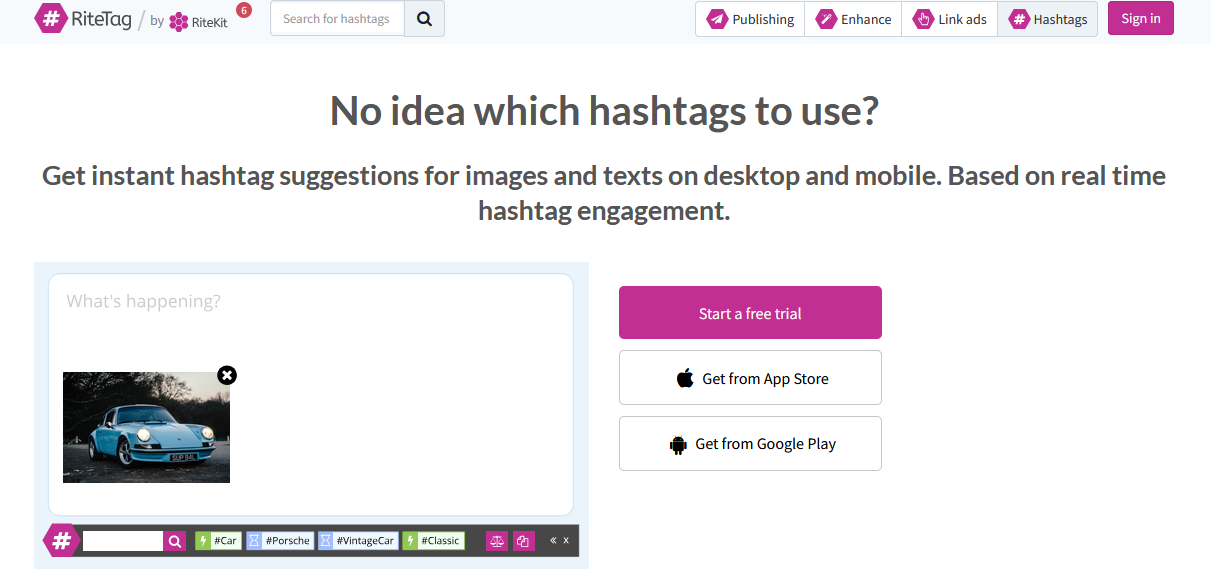Click the search icon in the hashtag bar
This screenshot has width=1211, height=581.
pos(175,541)
